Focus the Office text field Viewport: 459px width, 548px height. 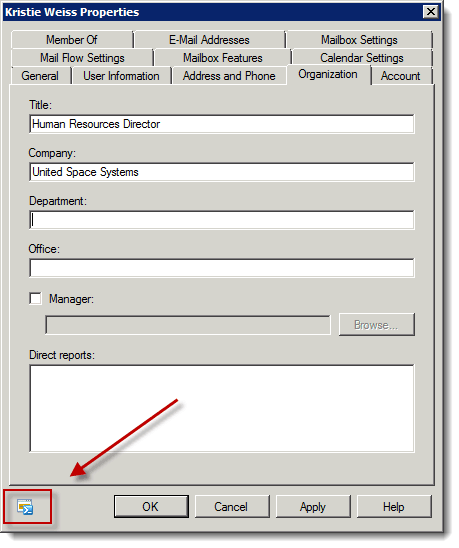pos(222,268)
